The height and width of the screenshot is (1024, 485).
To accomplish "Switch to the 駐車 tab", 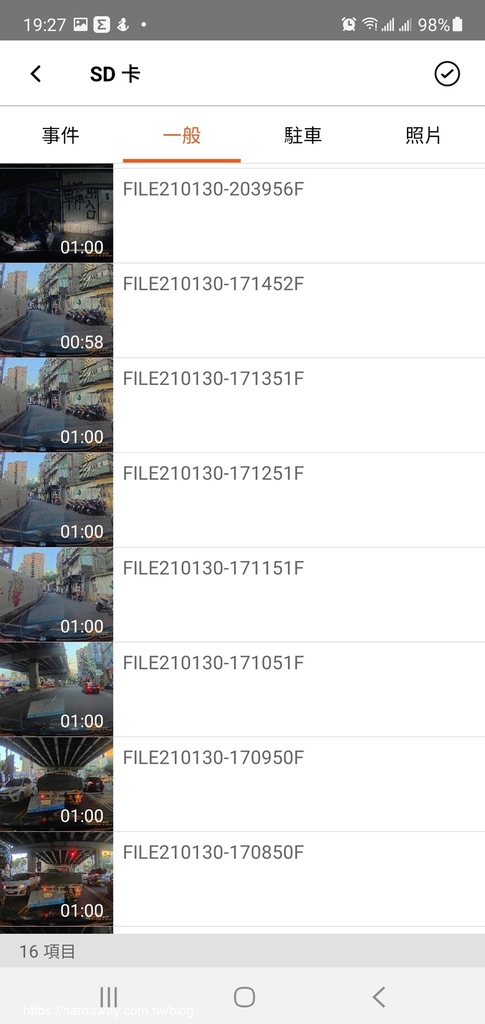I will pos(303,135).
